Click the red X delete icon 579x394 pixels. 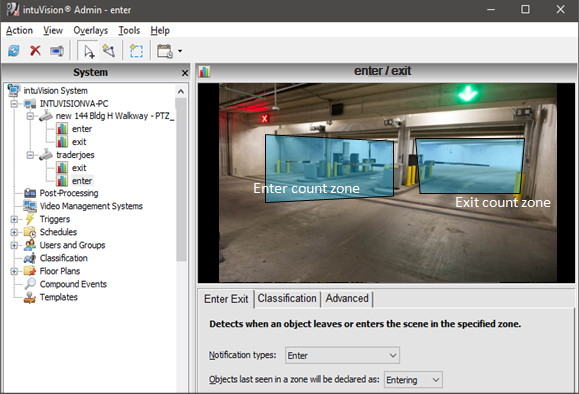tap(35, 51)
